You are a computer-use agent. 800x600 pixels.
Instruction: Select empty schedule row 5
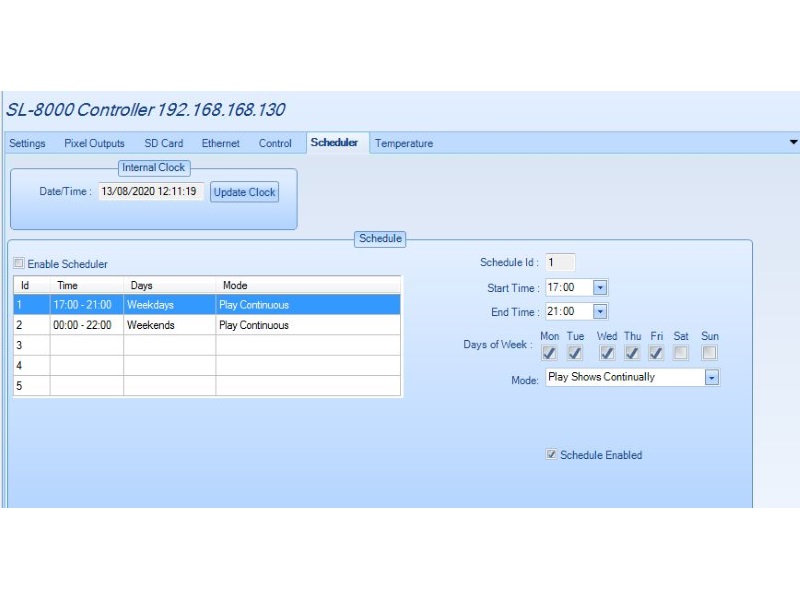click(x=207, y=386)
